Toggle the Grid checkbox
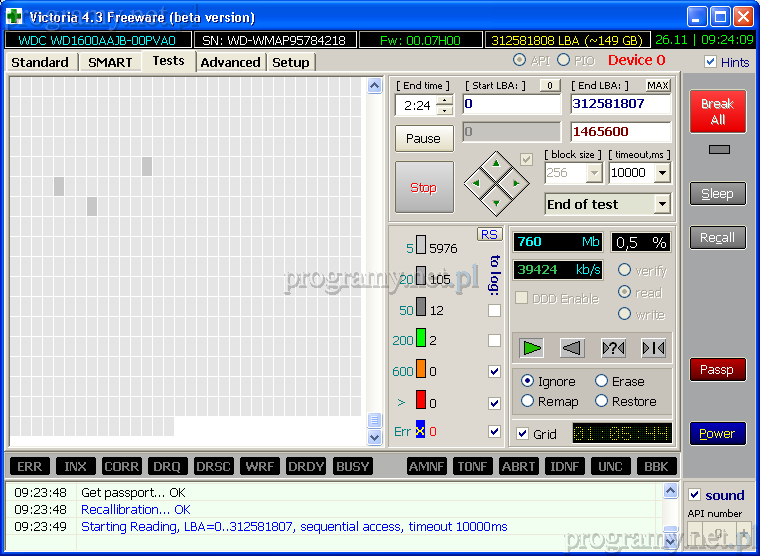Image resolution: width=760 pixels, height=556 pixels. (x=522, y=434)
